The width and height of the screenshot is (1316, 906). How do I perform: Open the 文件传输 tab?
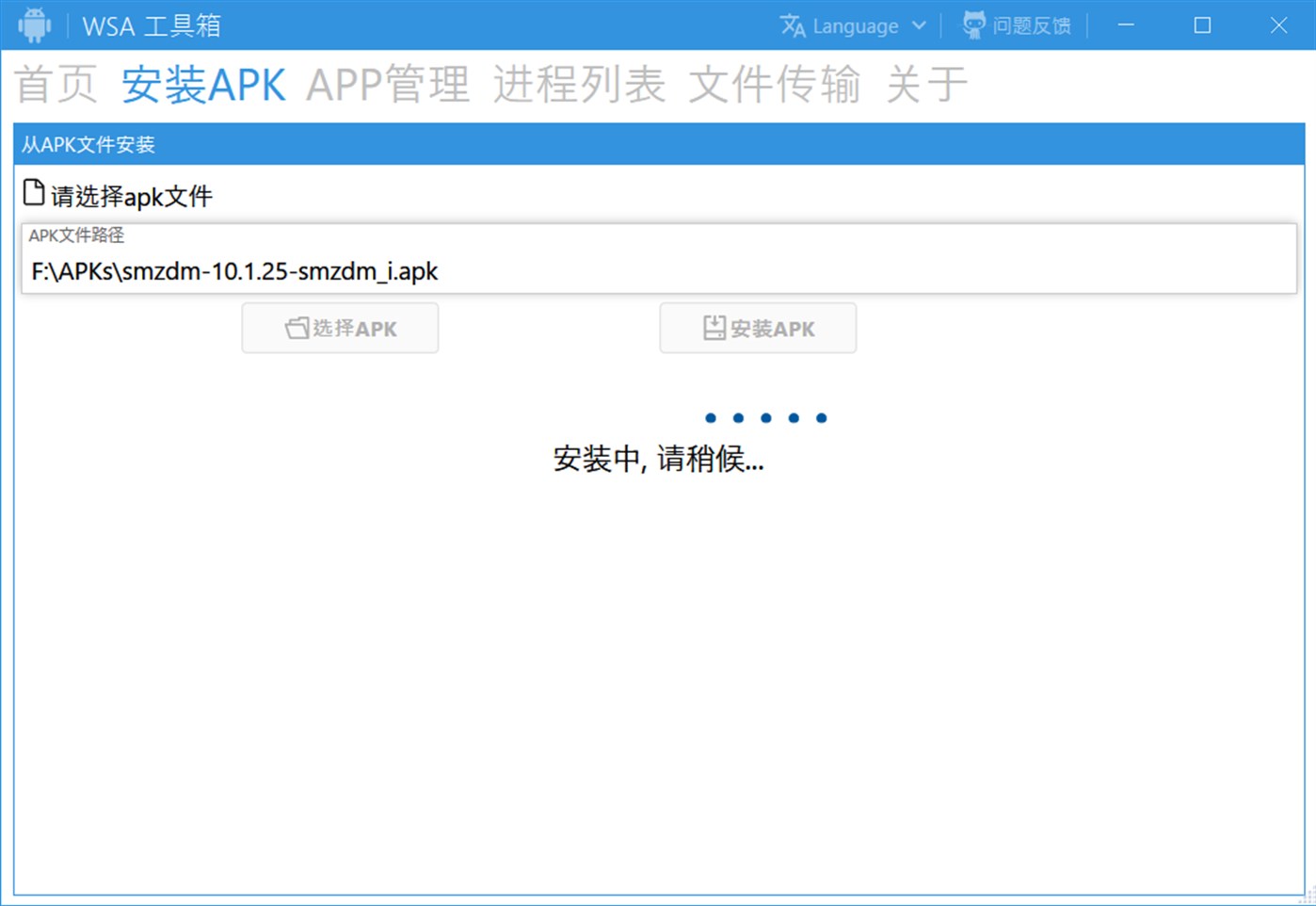point(774,84)
